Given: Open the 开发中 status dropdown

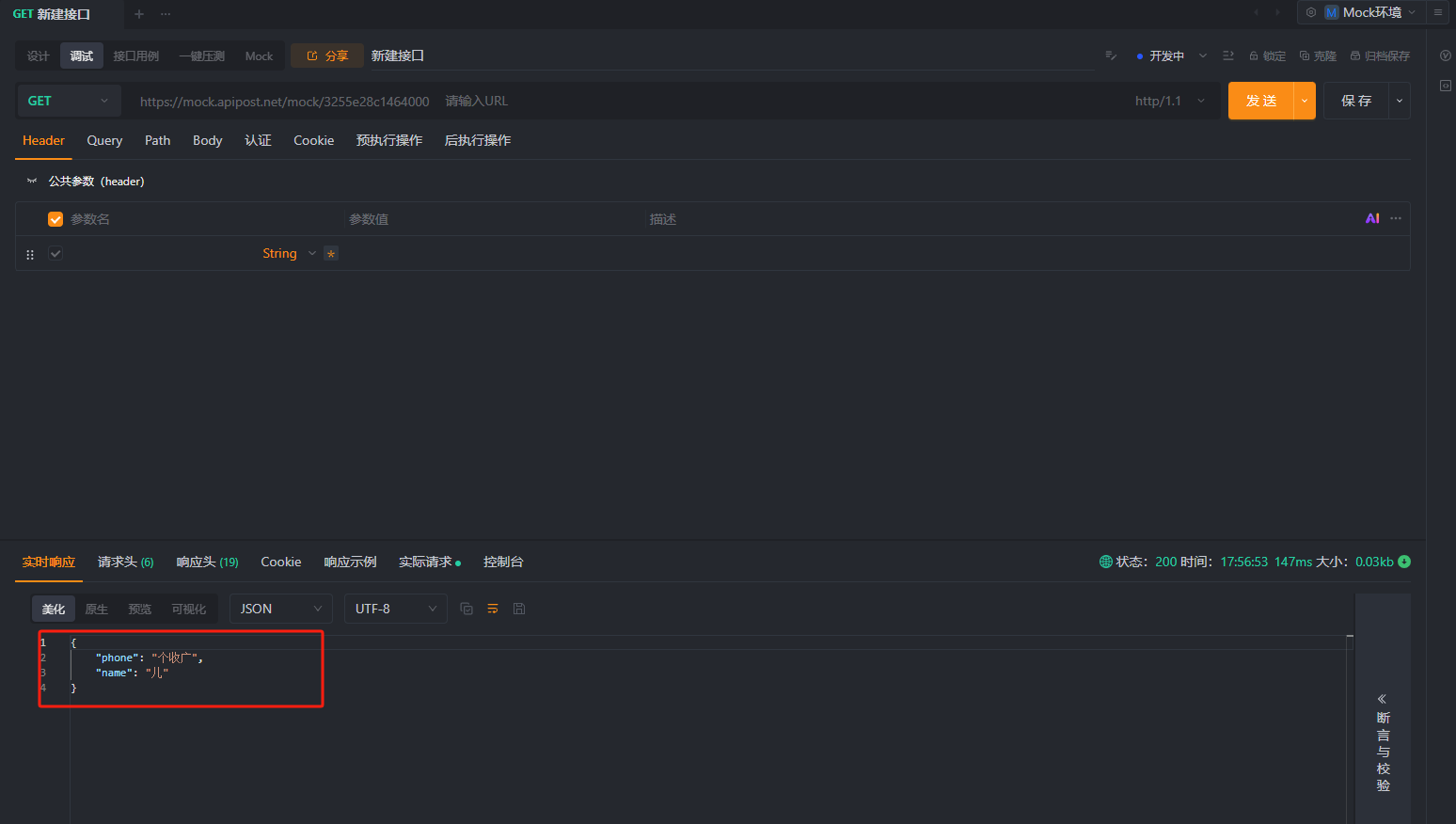Looking at the screenshot, I should (x=1172, y=55).
